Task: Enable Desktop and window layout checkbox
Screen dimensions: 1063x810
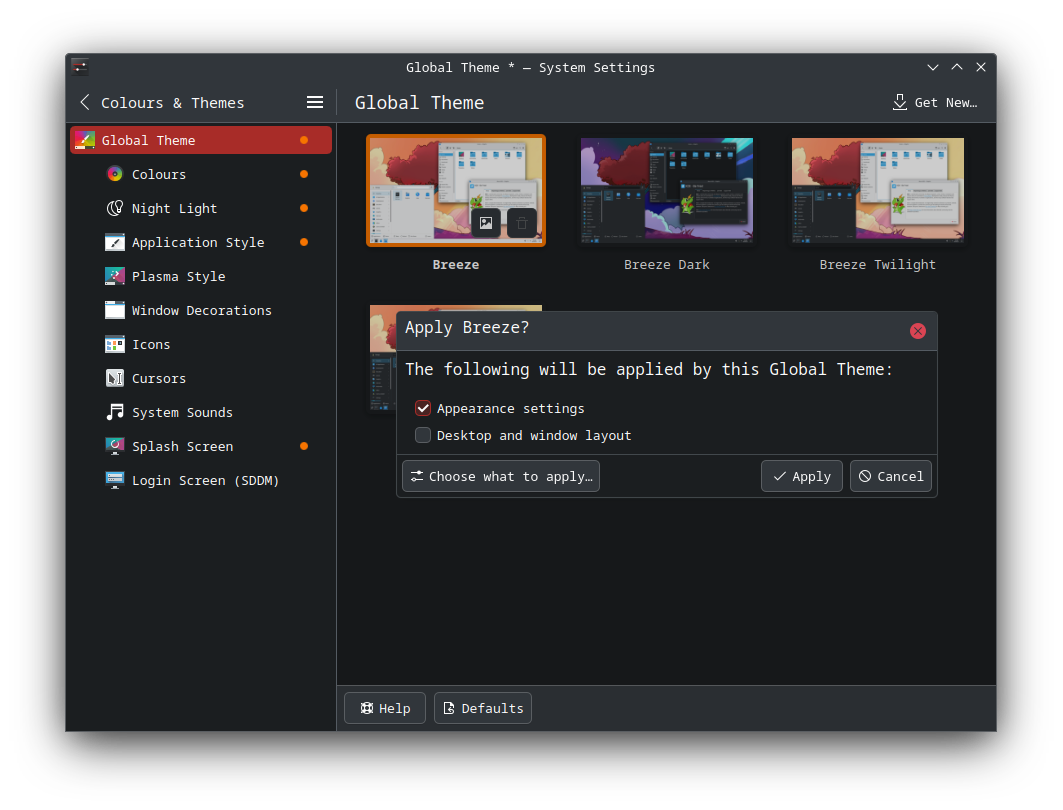Action: click(423, 435)
